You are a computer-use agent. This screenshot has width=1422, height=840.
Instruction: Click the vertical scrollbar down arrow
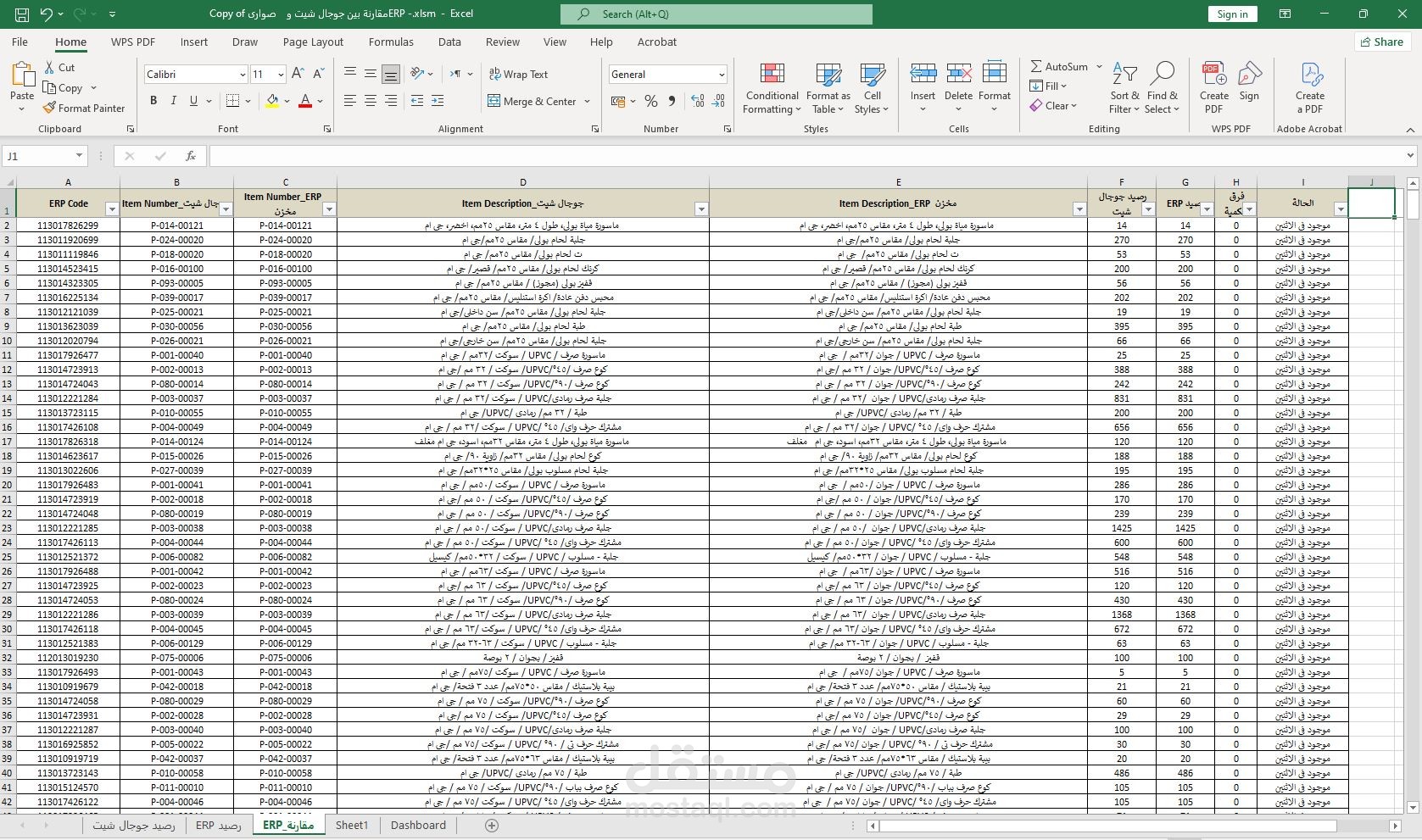pos(1413,808)
